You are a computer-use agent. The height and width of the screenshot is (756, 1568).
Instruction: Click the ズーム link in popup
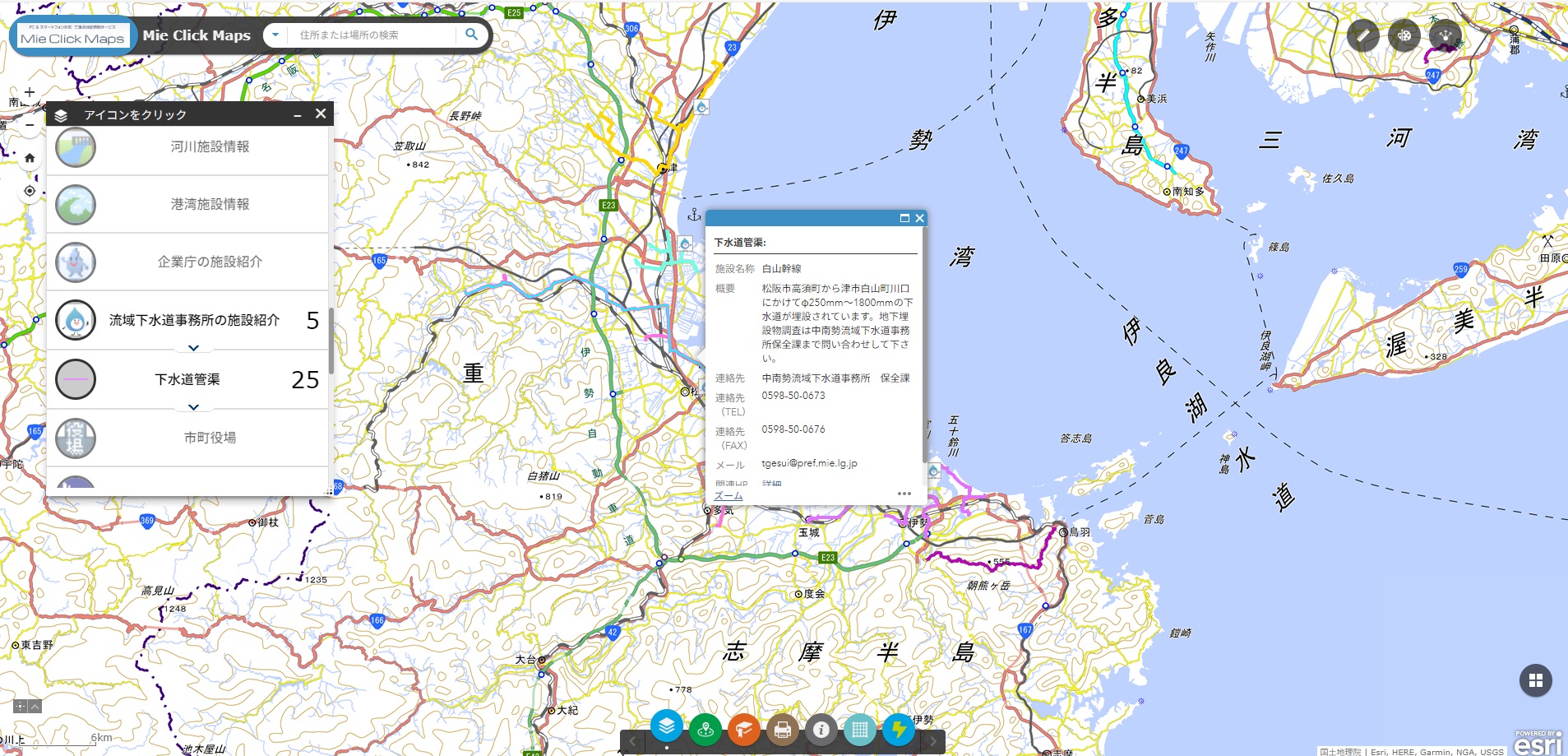click(x=728, y=495)
